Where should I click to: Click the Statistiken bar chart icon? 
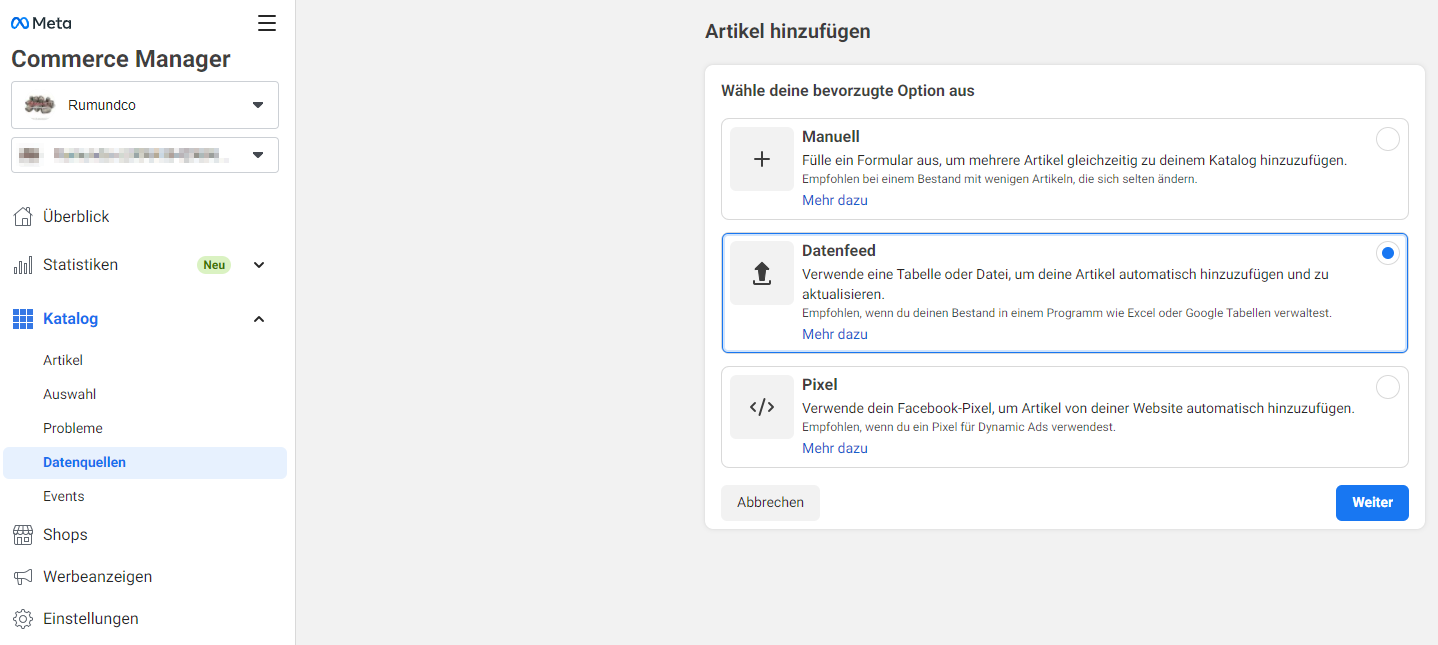point(22,264)
